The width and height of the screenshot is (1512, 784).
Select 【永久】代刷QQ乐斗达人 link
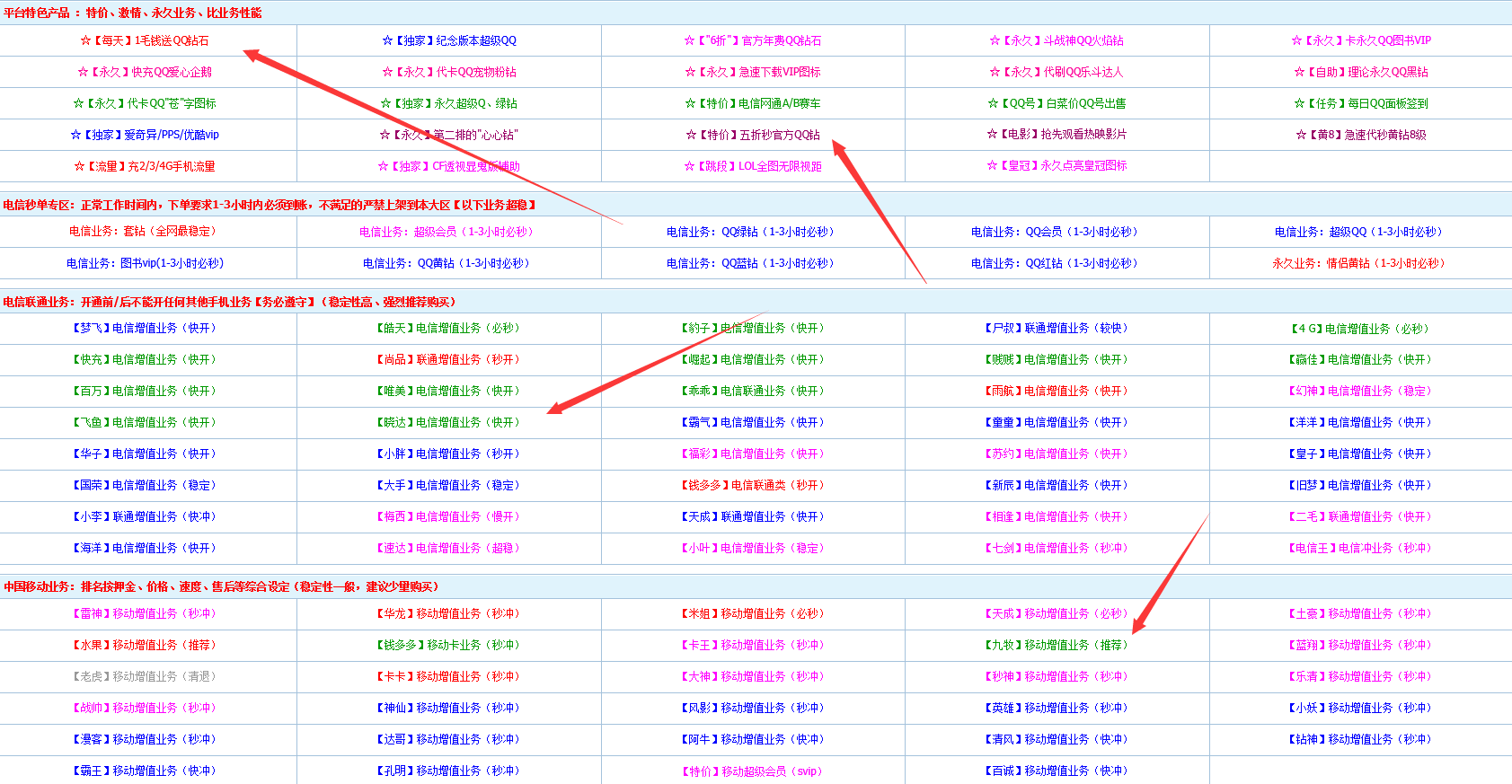pyautogui.click(x=1057, y=72)
